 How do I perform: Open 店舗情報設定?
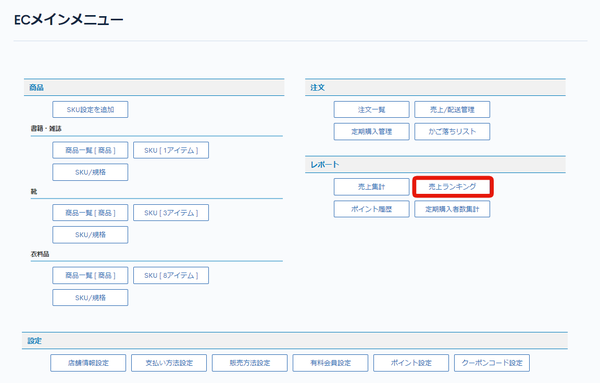88,363
